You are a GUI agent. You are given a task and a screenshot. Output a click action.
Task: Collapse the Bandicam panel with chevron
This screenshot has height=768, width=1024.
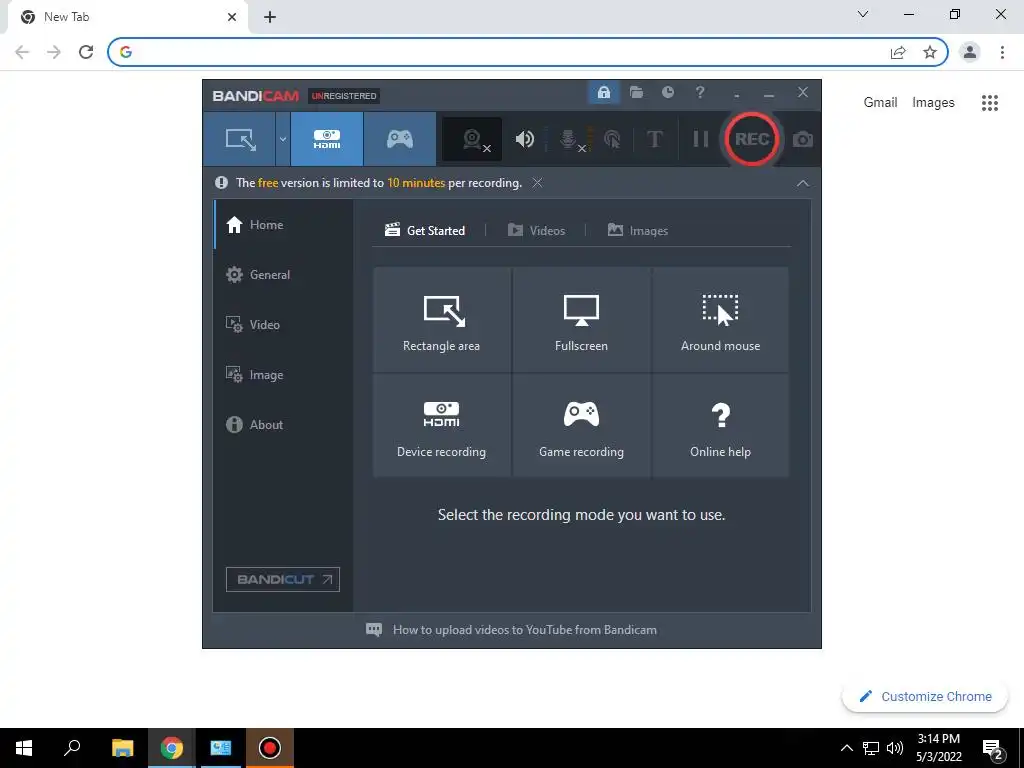[x=803, y=184]
